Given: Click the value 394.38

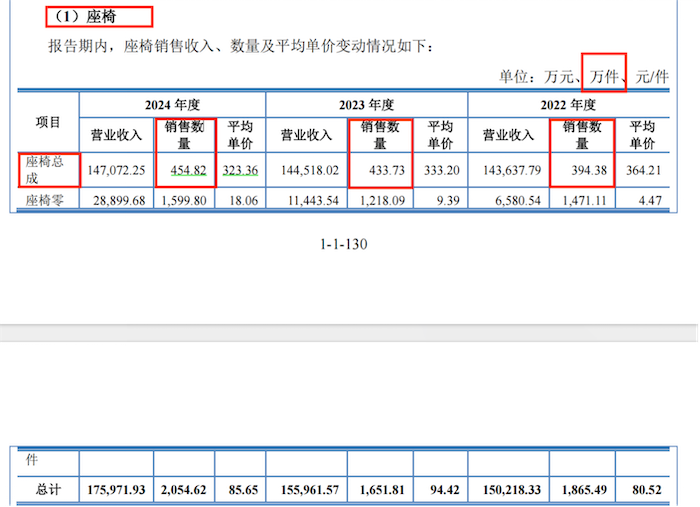Looking at the screenshot, I should (x=589, y=170).
